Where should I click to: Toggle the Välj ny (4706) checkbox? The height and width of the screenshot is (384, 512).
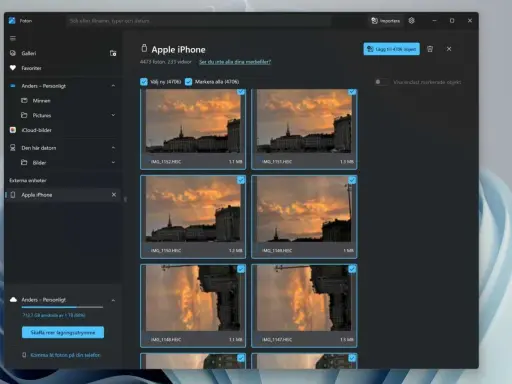pos(144,82)
